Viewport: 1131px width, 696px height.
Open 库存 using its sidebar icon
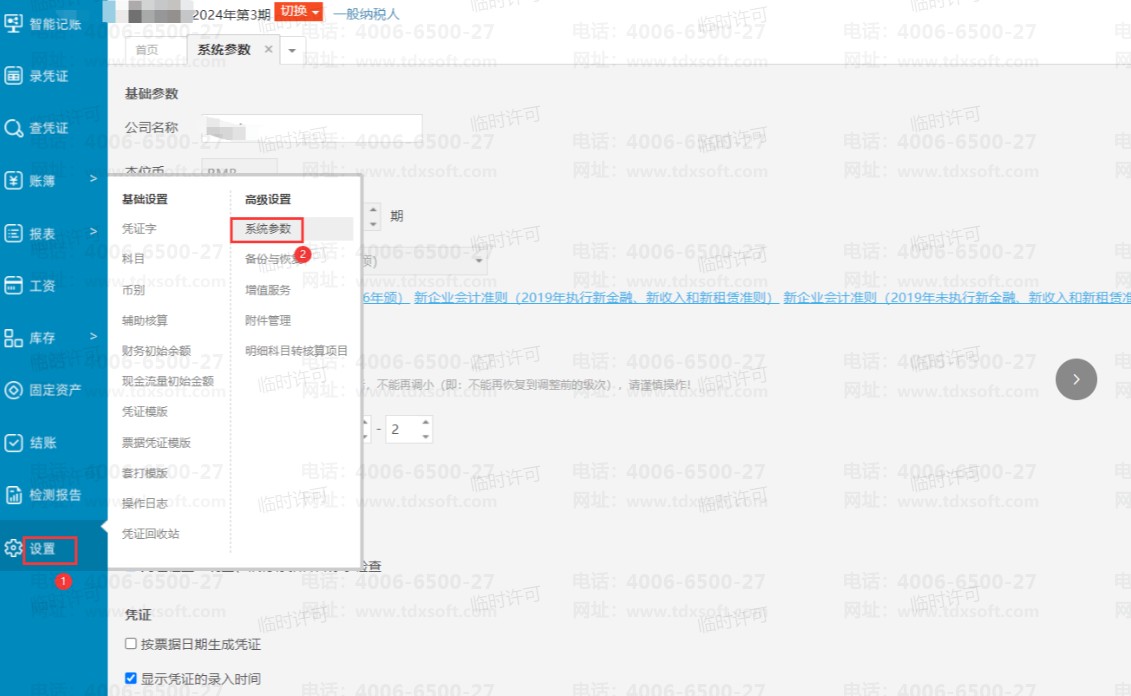pyautogui.click(x=14, y=338)
